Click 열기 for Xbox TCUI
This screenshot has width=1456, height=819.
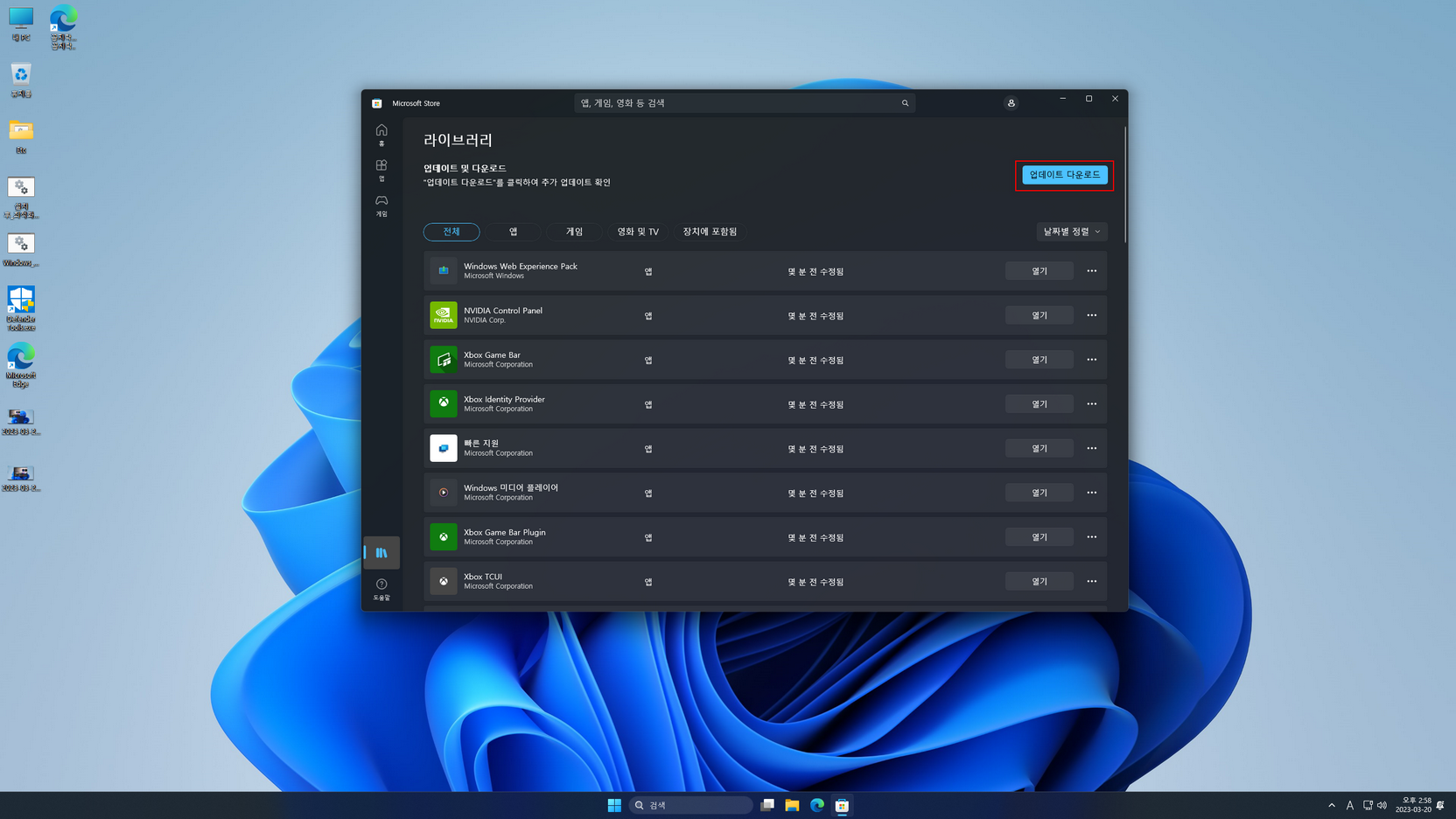tap(1039, 581)
